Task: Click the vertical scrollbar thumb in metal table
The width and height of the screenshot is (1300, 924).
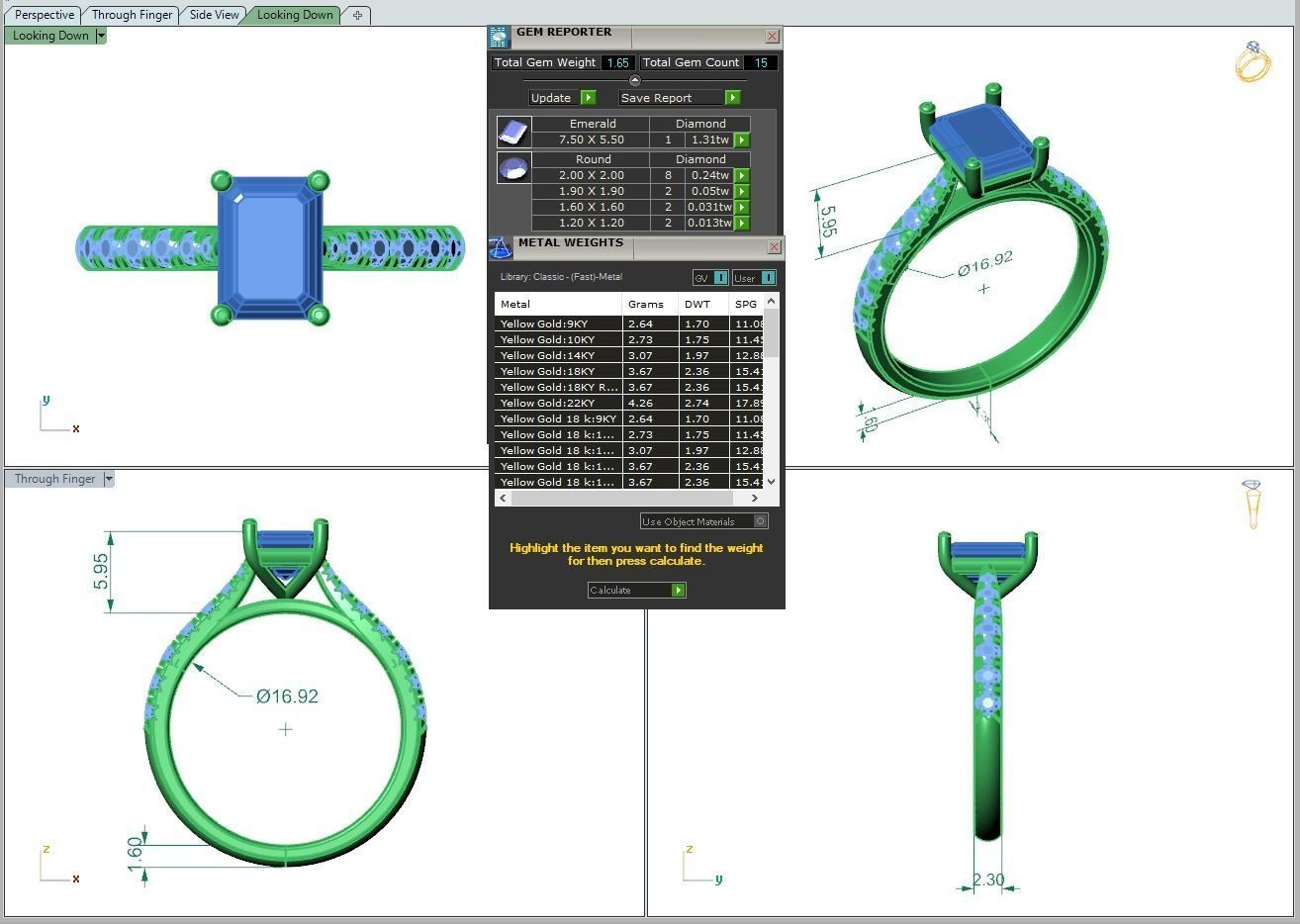Action: pos(771,332)
